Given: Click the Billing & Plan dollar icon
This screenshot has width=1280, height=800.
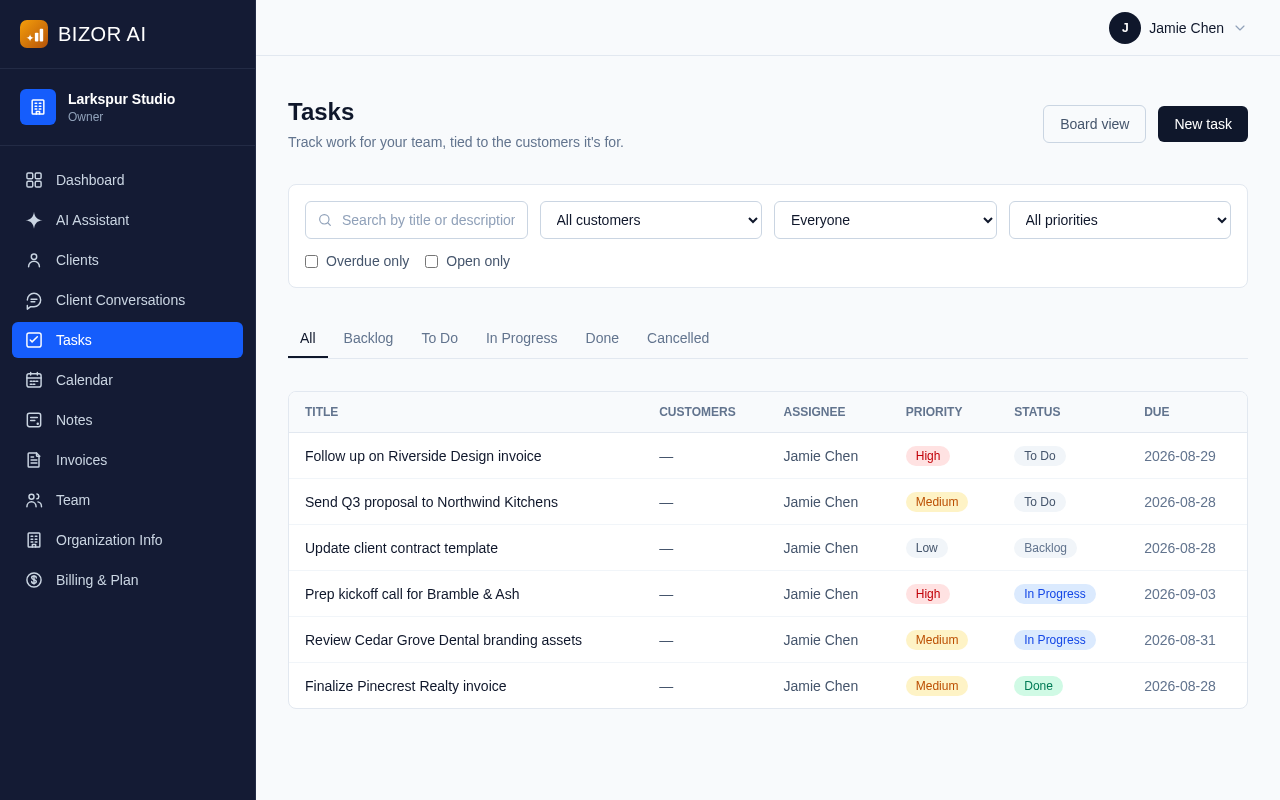Looking at the screenshot, I should point(34,580).
